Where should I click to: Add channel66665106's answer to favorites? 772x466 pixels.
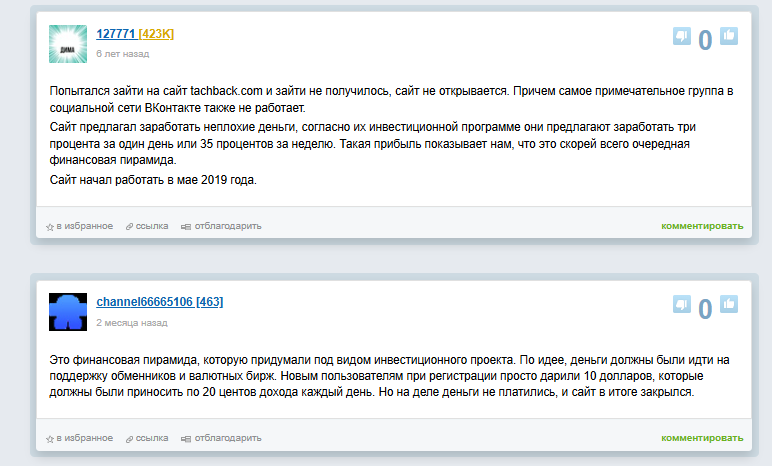[x=80, y=438]
